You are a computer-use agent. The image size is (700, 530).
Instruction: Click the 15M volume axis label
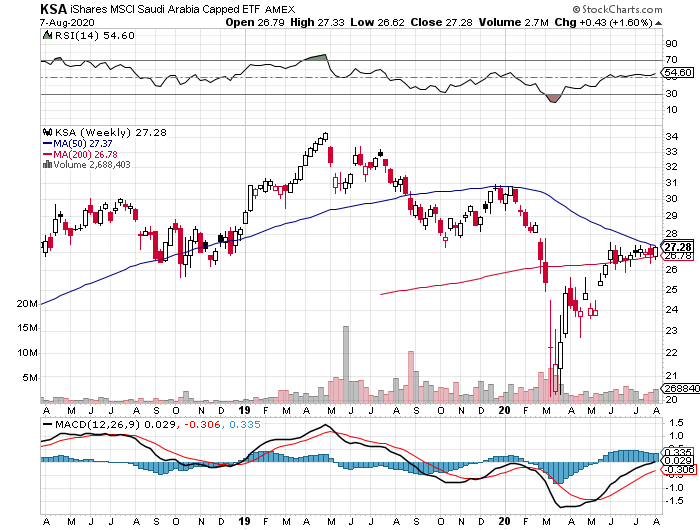27,328
